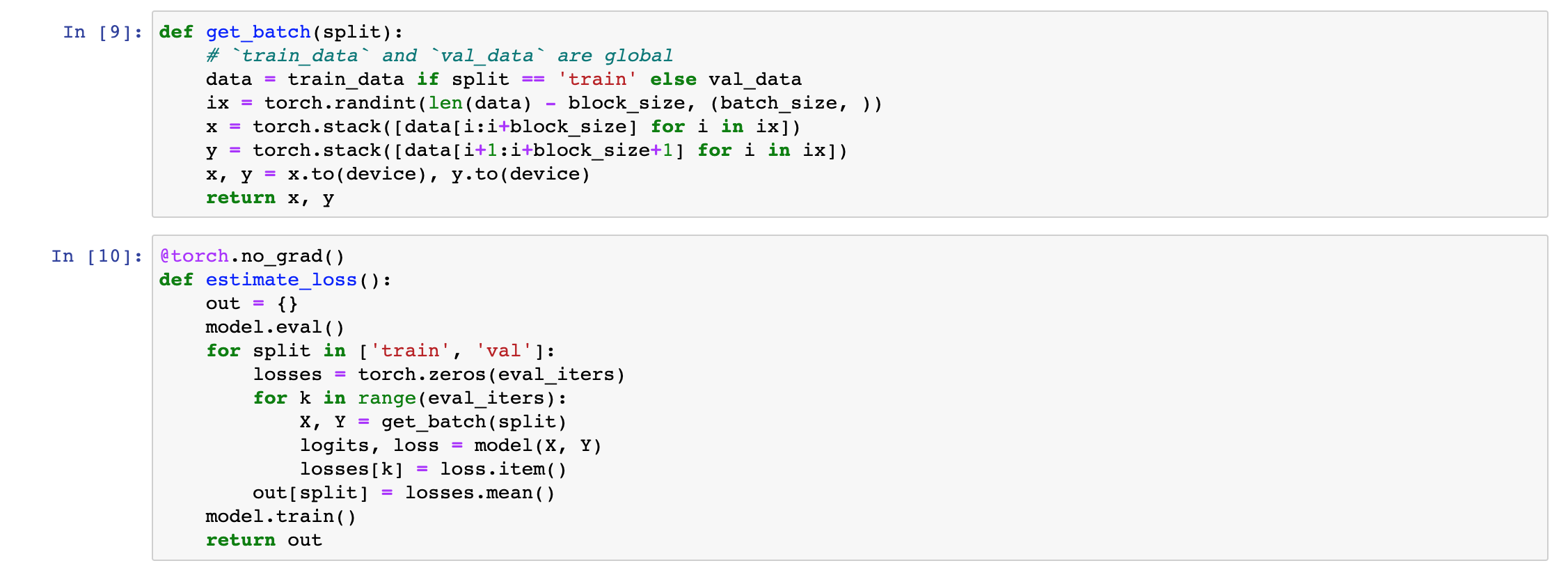Click the 'val' string in the for loop
1568x570 pixels.
click(504, 351)
